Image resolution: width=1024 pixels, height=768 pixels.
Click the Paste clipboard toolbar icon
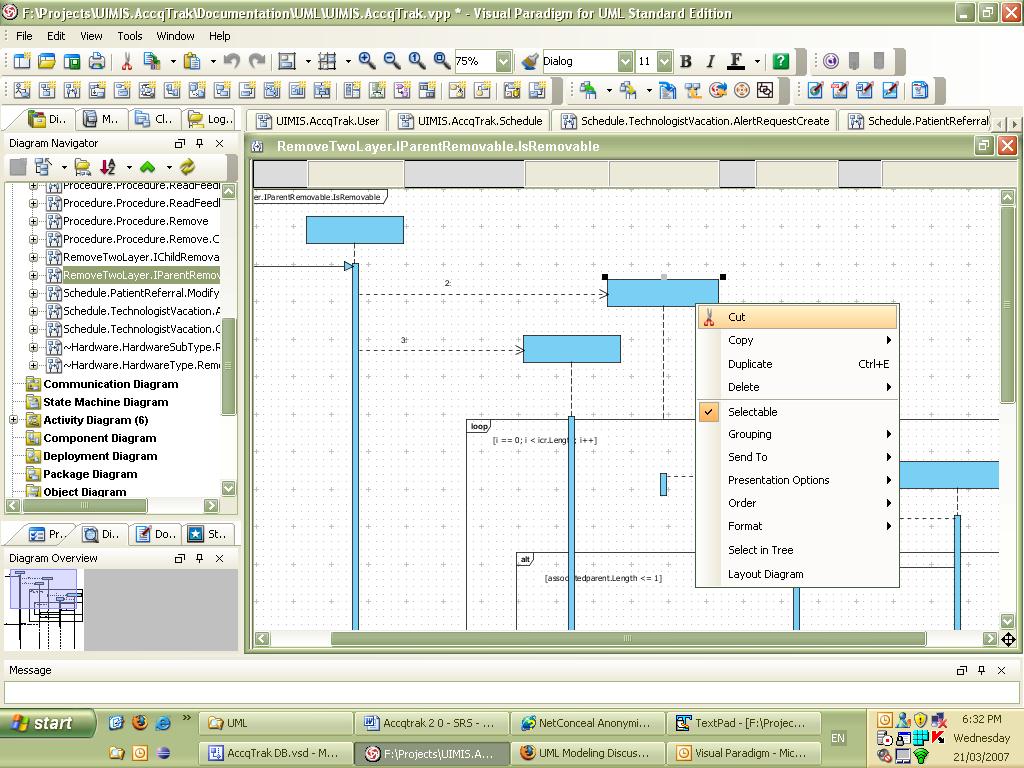(192, 61)
